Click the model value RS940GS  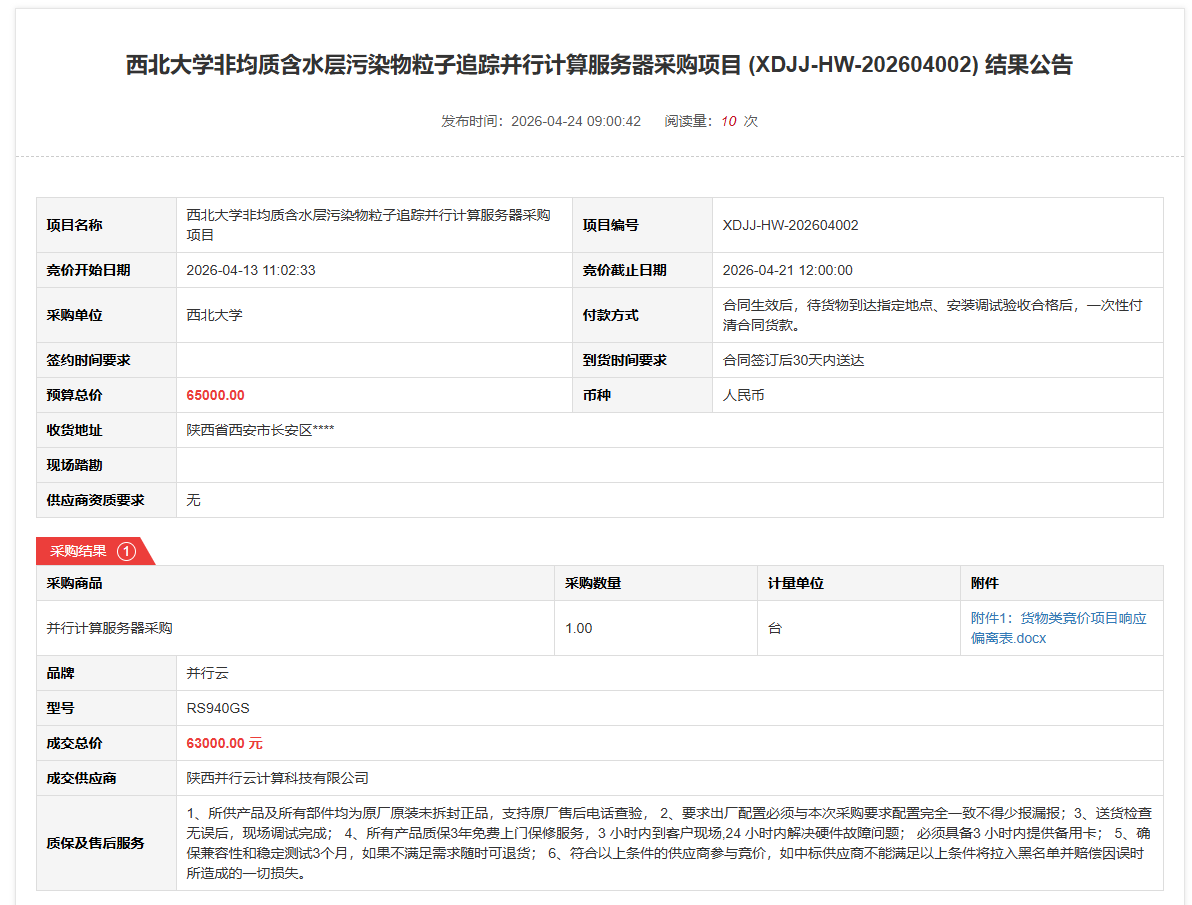tap(218, 708)
